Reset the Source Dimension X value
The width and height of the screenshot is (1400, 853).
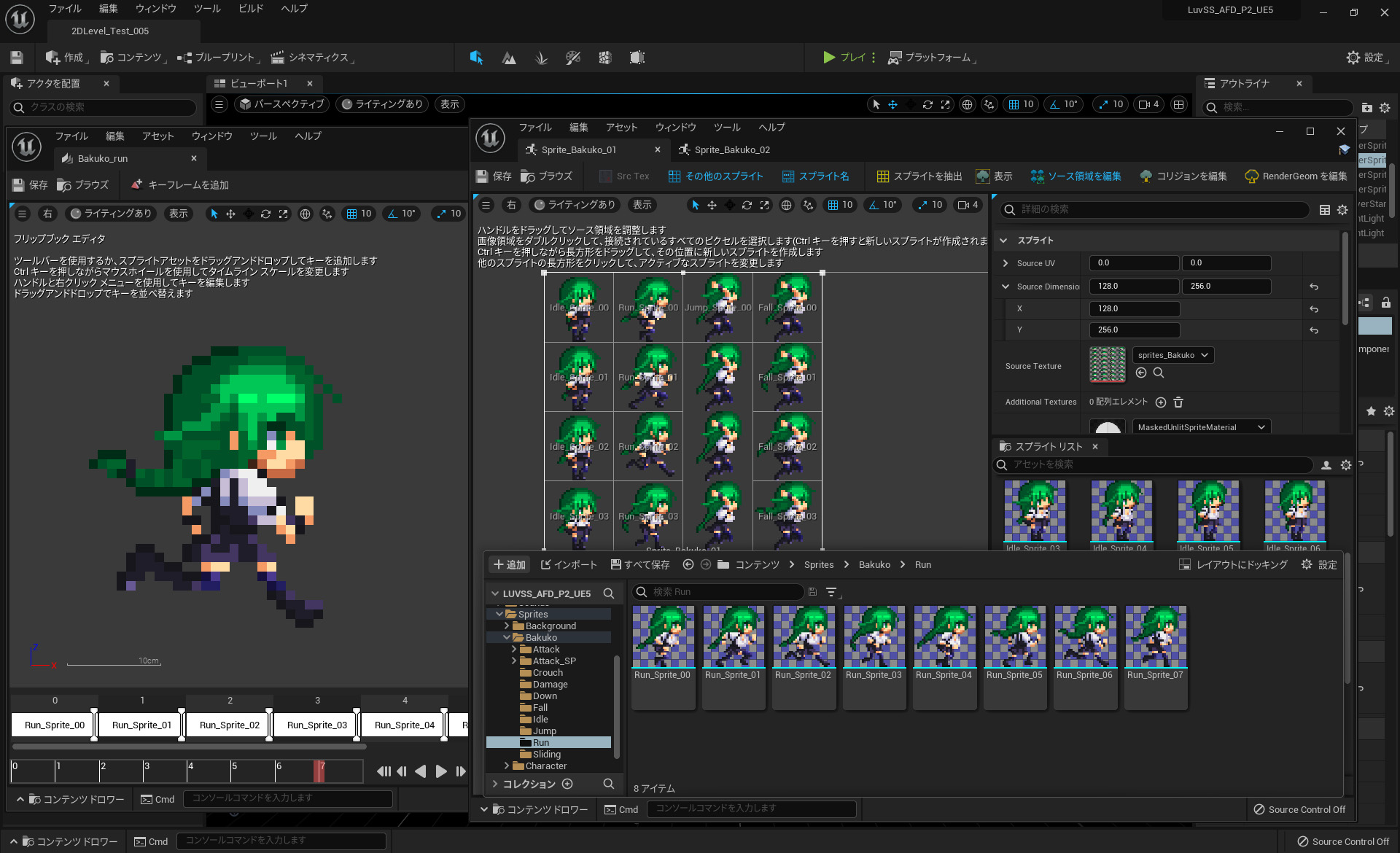click(x=1314, y=309)
